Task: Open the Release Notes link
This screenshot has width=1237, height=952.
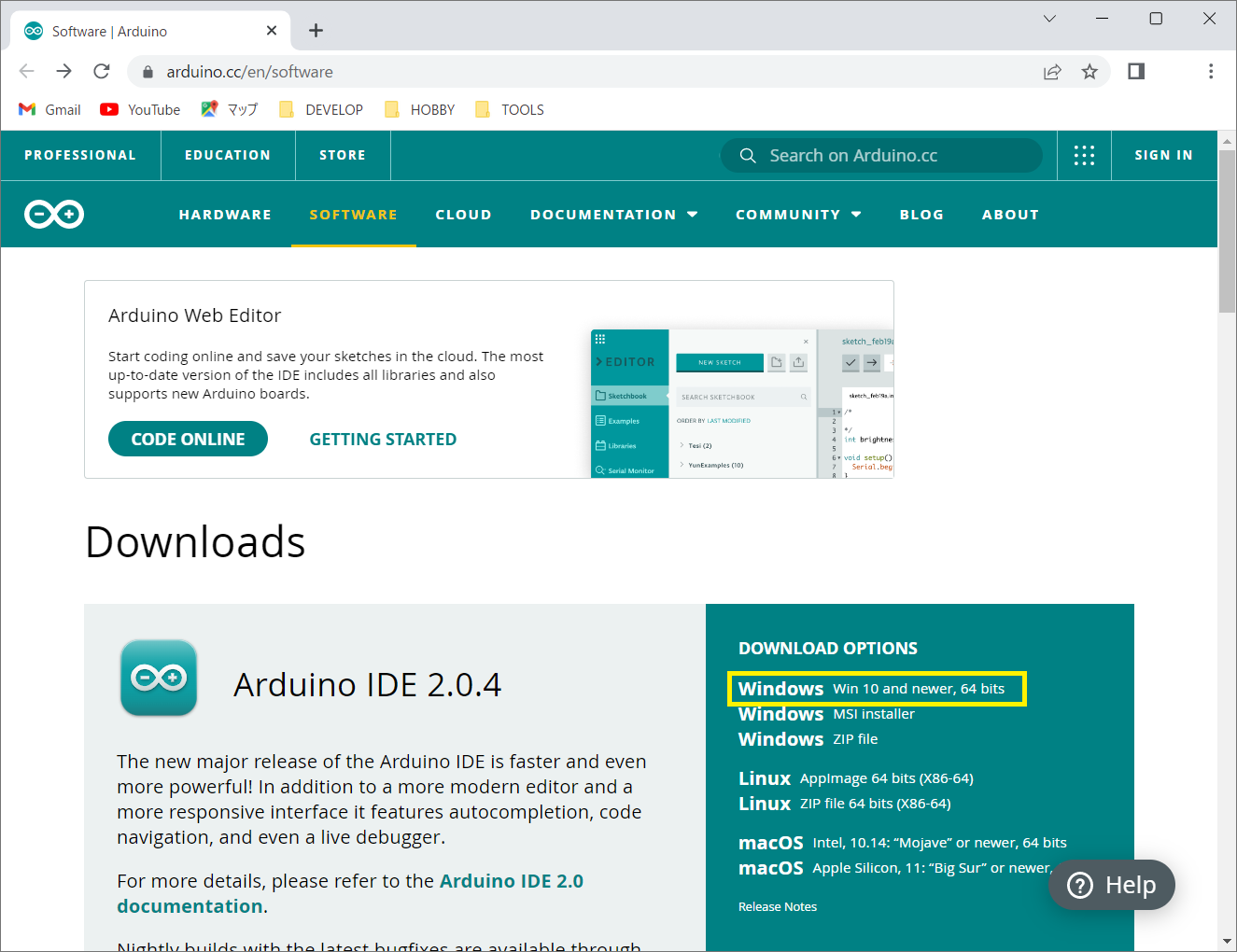Action: [778, 907]
